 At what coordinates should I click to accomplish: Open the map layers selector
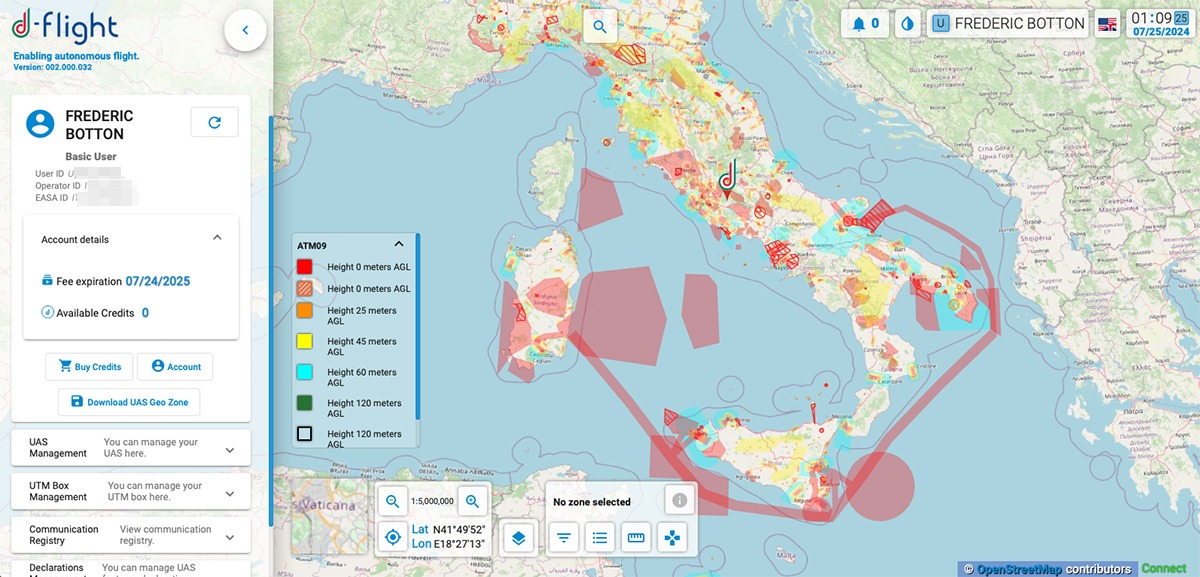click(518, 537)
